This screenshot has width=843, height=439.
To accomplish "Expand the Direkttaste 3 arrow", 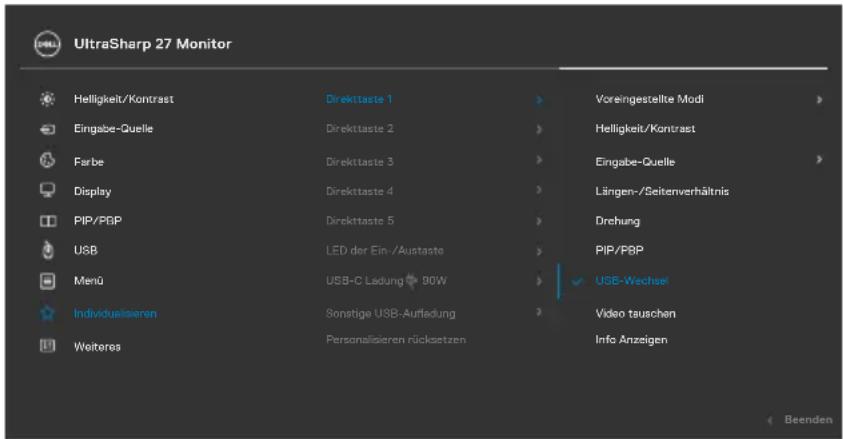I will 539,160.
